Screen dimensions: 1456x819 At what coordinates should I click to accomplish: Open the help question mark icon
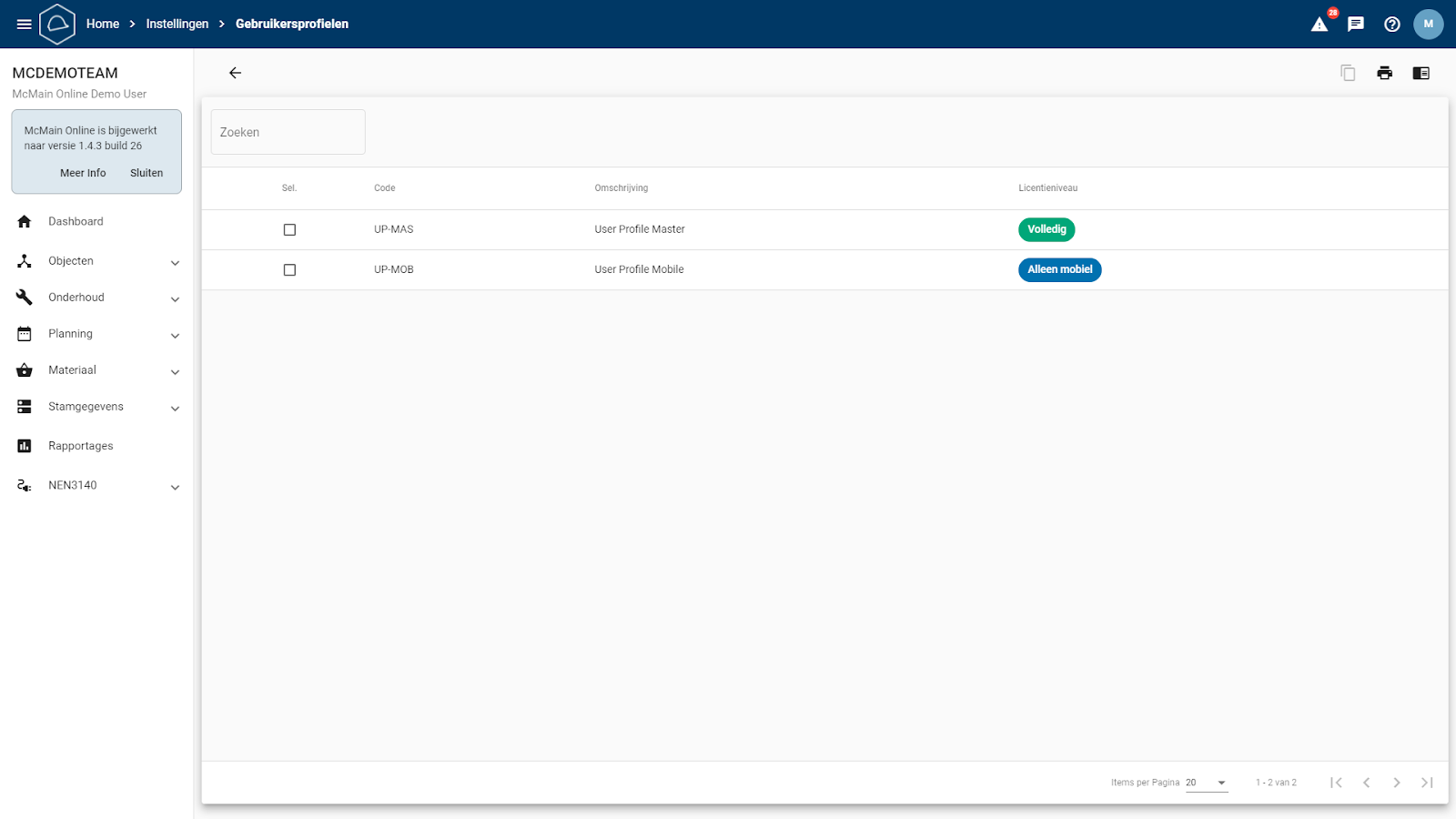tap(1392, 25)
